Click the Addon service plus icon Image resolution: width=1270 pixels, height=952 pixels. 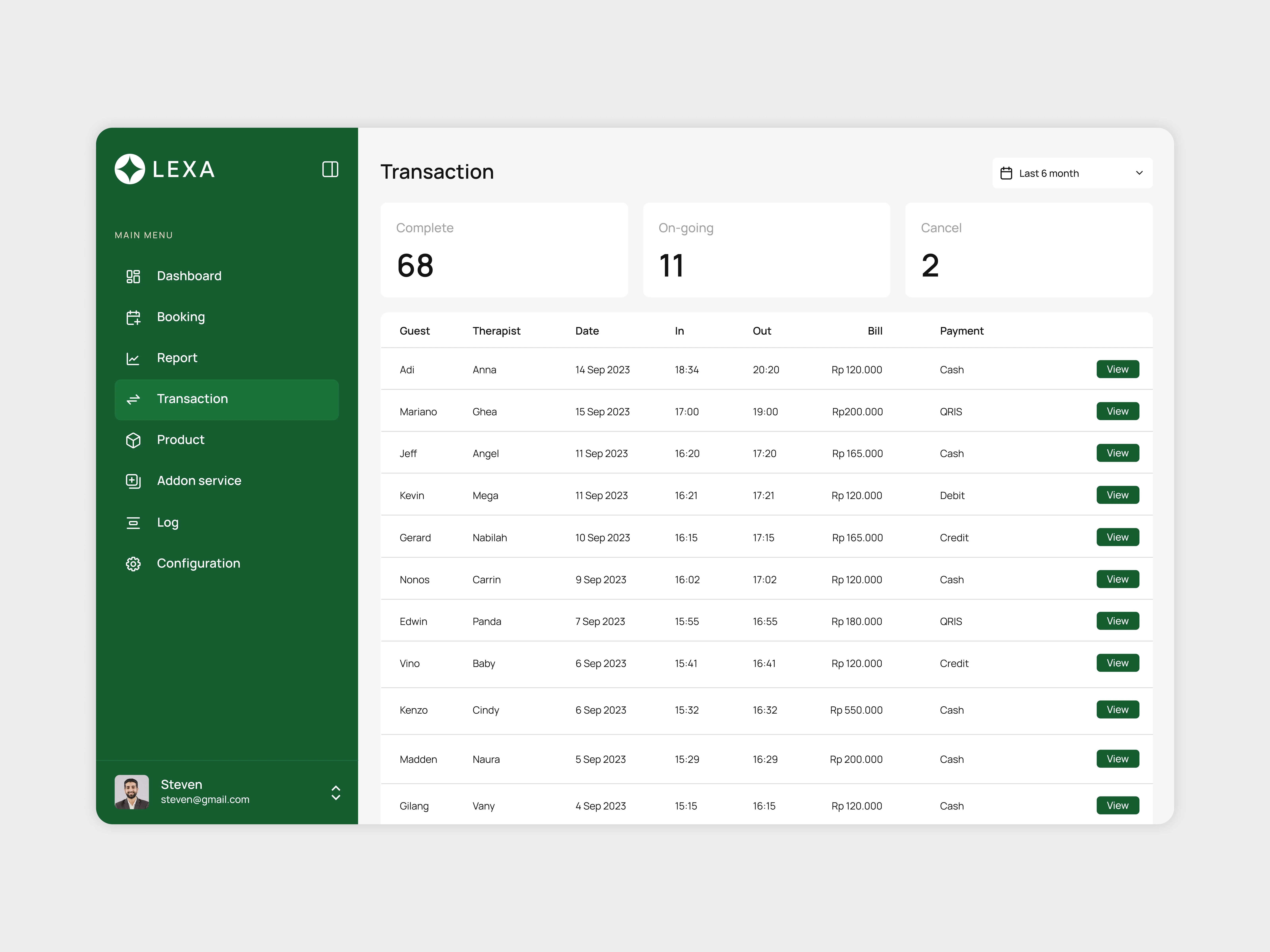(133, 481)
